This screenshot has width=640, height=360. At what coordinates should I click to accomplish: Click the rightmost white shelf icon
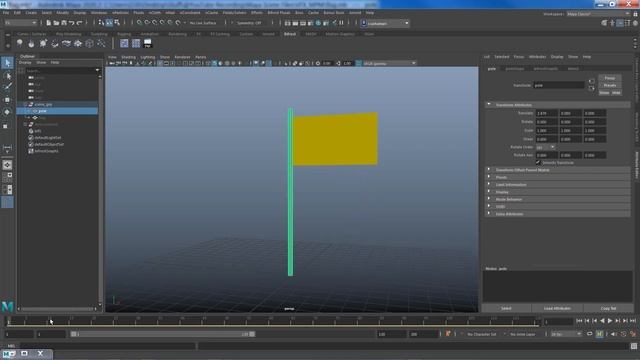tap(147, 43)
